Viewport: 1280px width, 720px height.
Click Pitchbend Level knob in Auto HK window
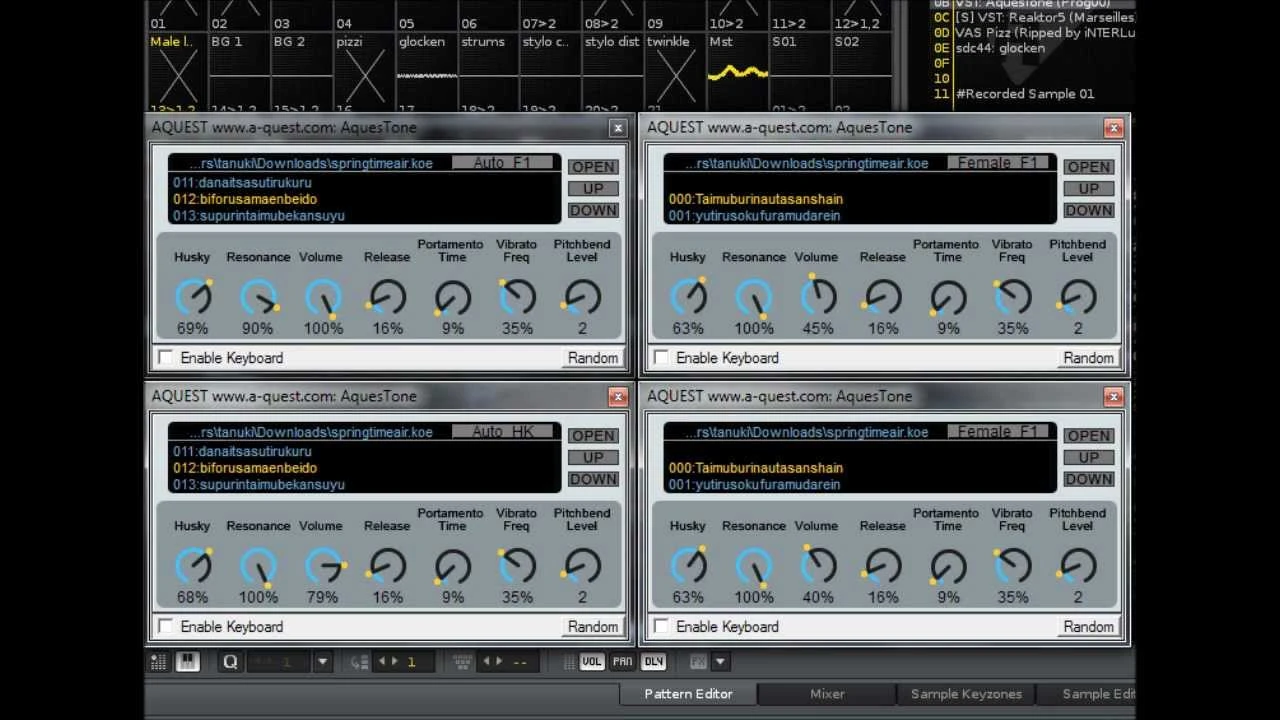click(582, 567)
